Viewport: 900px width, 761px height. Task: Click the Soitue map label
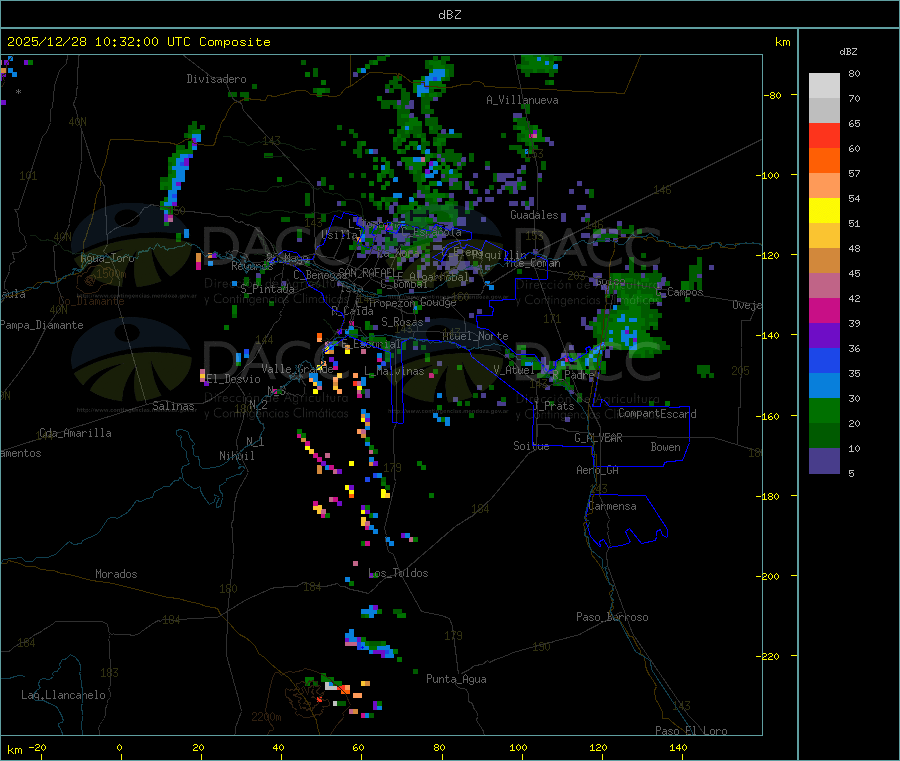[x=531, y=446]
